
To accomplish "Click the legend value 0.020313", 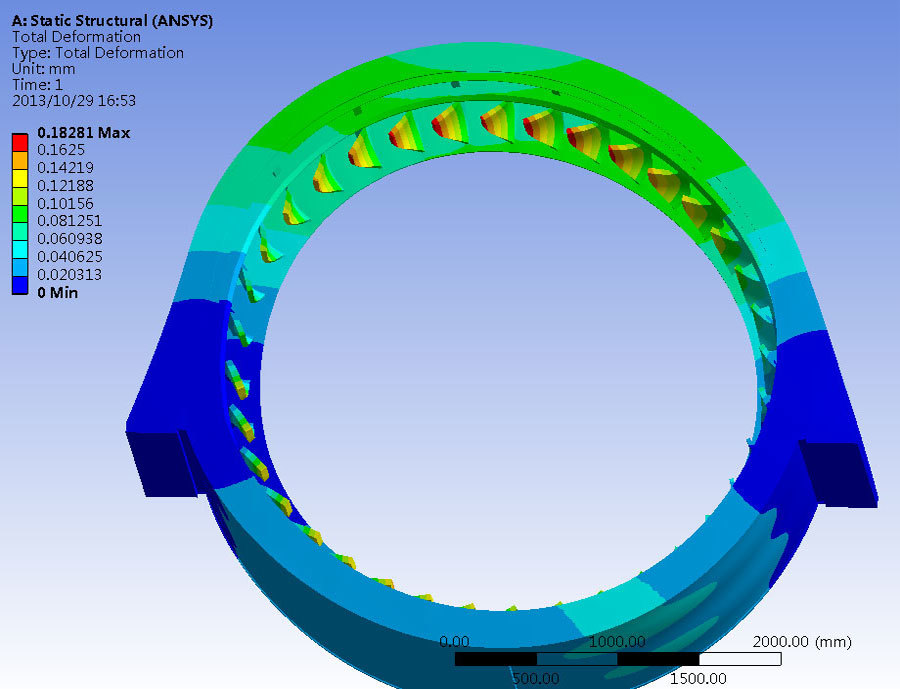I will (69, 274).
